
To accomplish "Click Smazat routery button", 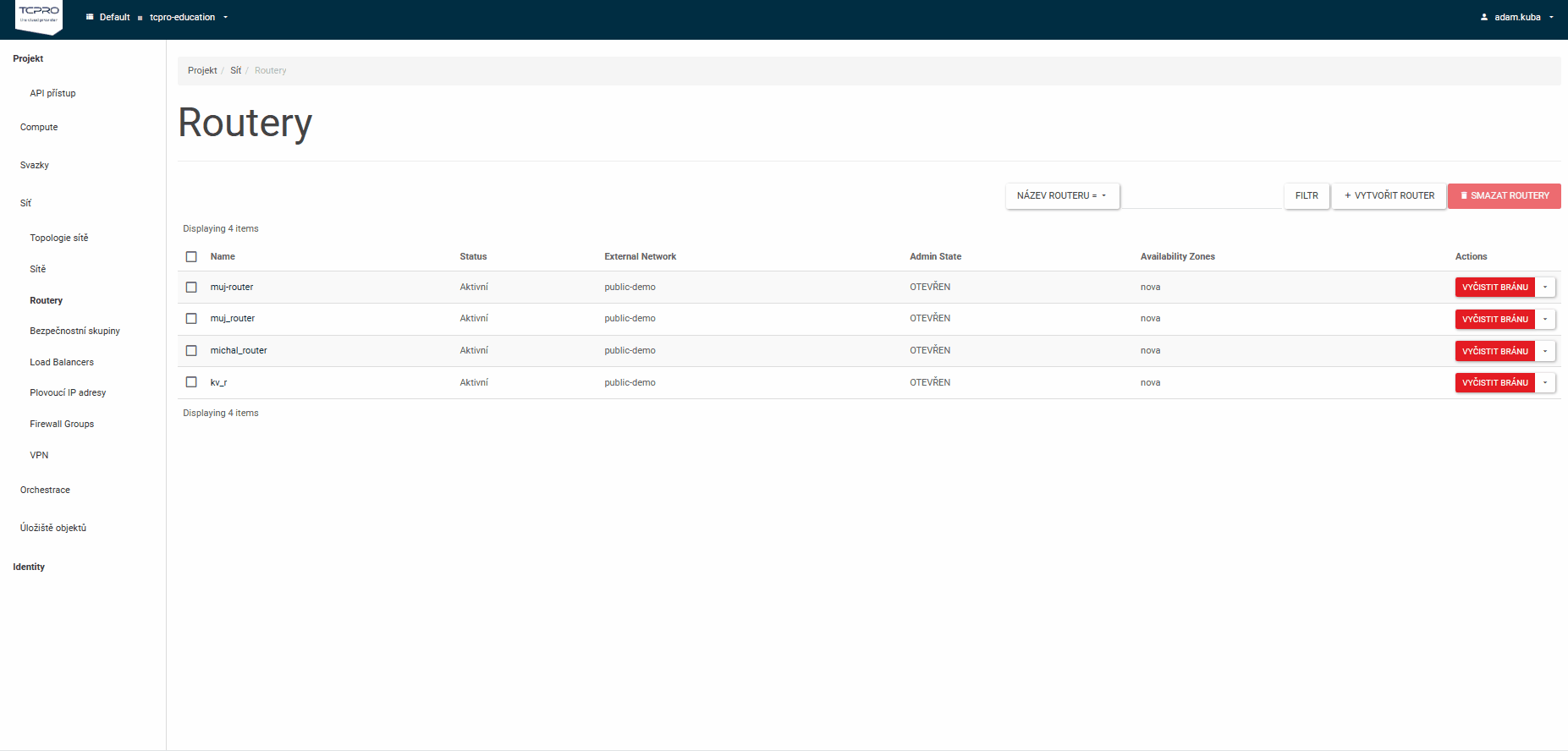I will click(x=1505, y=195).
